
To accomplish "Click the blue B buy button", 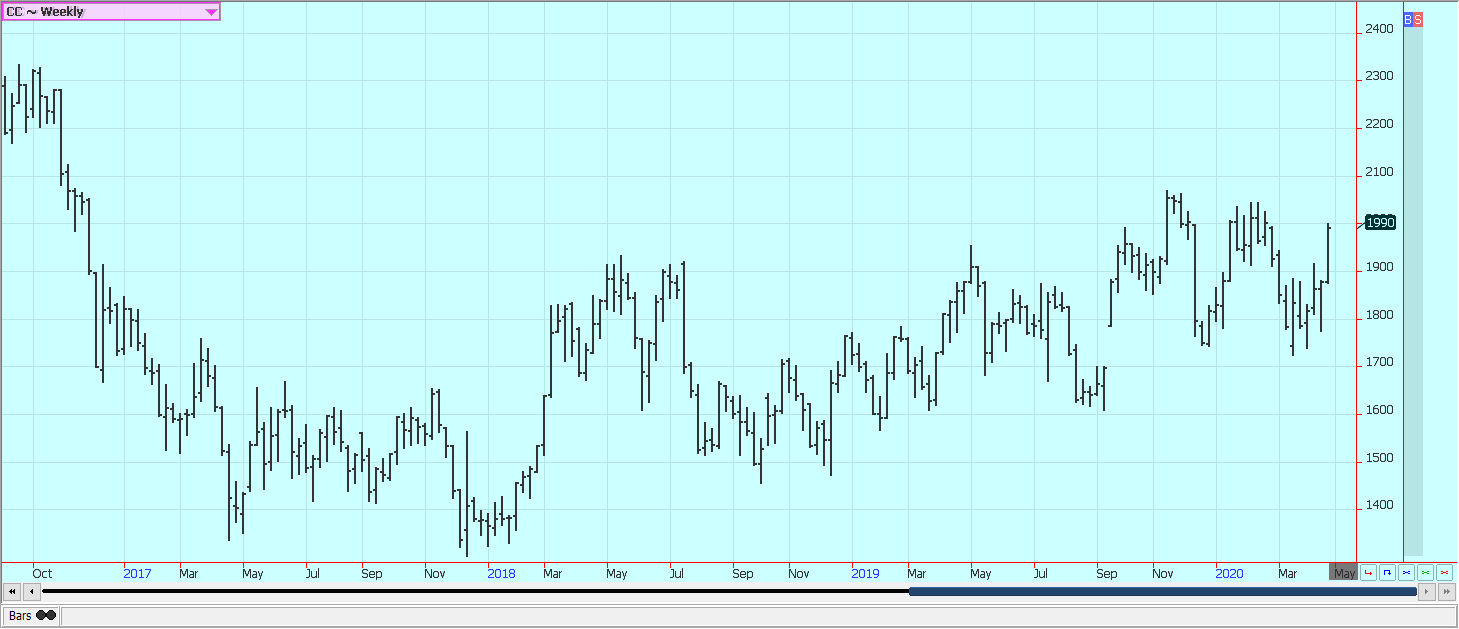I will coord(1409,19).
